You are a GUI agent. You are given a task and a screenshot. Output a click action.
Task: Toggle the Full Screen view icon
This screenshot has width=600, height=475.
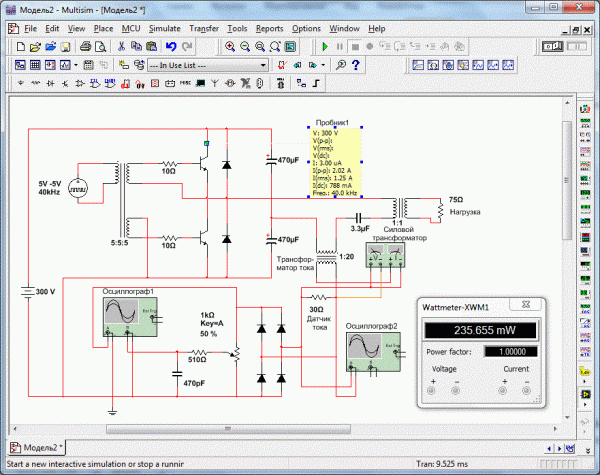[x=290, y=47]
